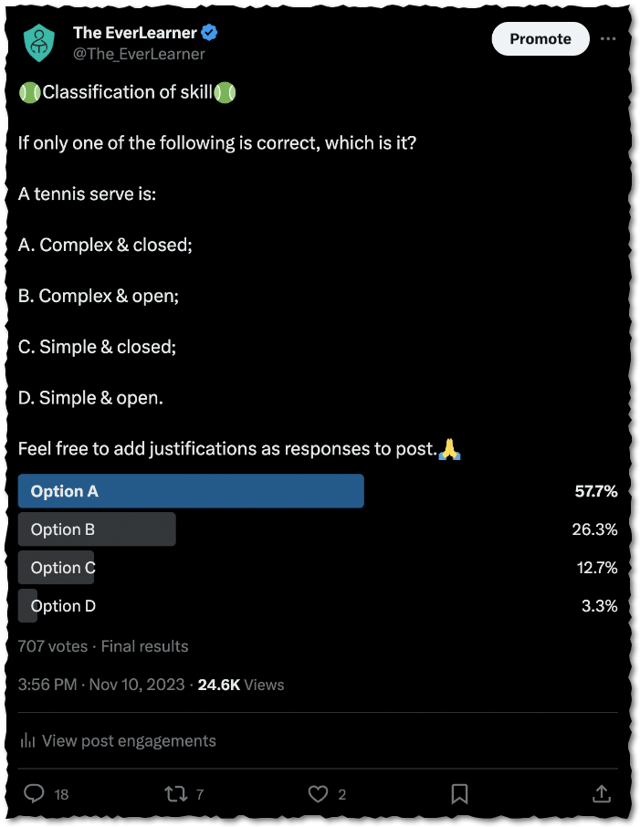640x827 pixels.
Task: Open the reply icon to comment
Action: coord(34,793)
